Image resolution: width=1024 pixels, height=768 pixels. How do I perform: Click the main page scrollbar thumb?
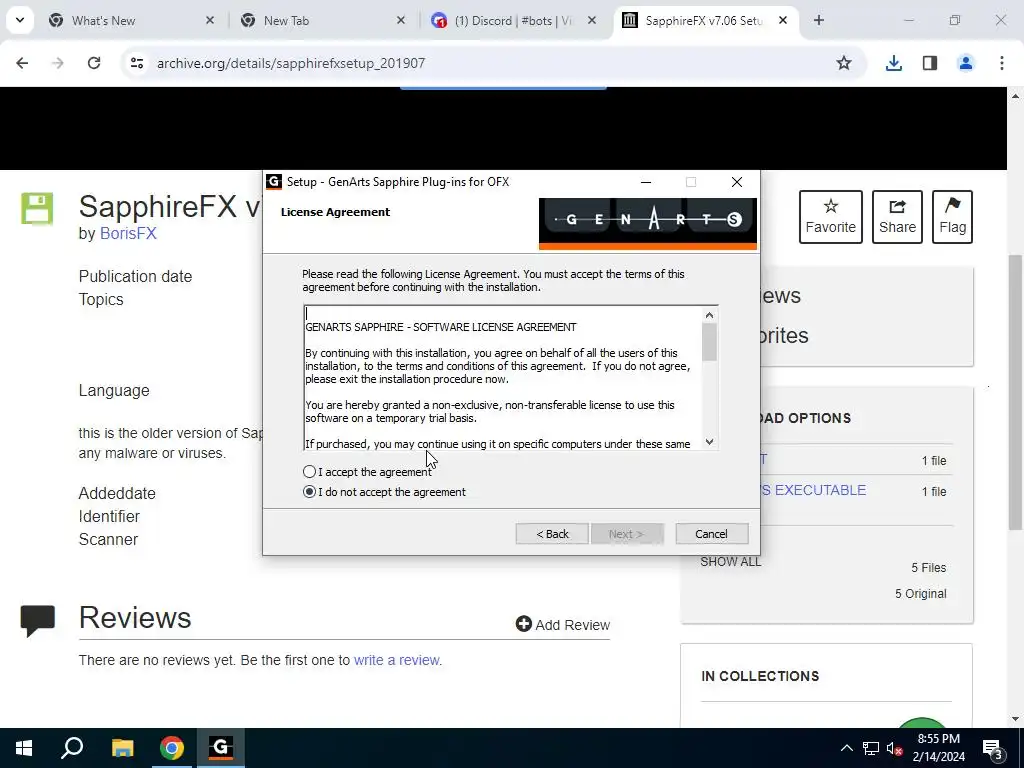[1016, 392]
